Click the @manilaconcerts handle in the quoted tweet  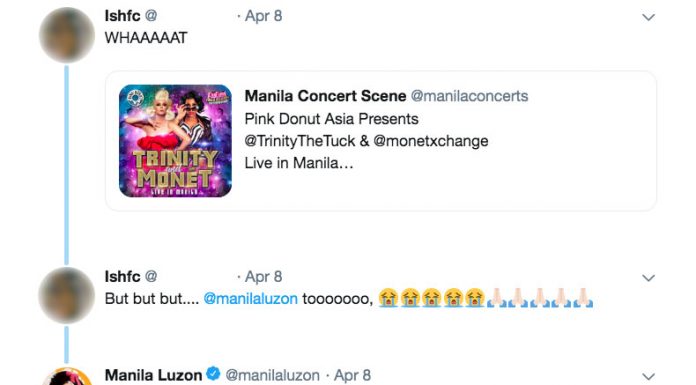coord(469,96)
